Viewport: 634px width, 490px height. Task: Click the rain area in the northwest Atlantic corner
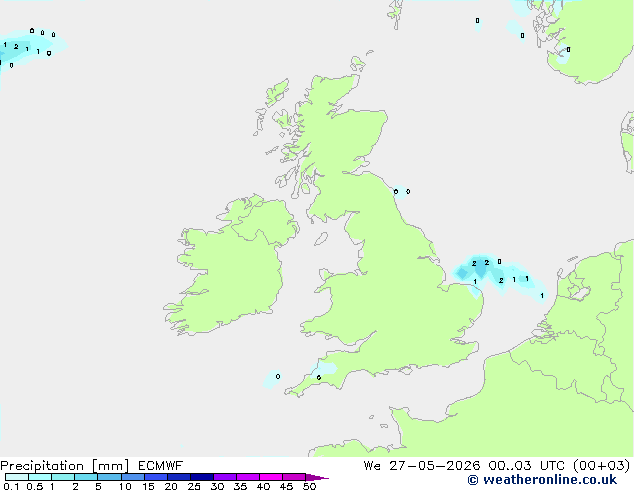[x=28, y=49]
